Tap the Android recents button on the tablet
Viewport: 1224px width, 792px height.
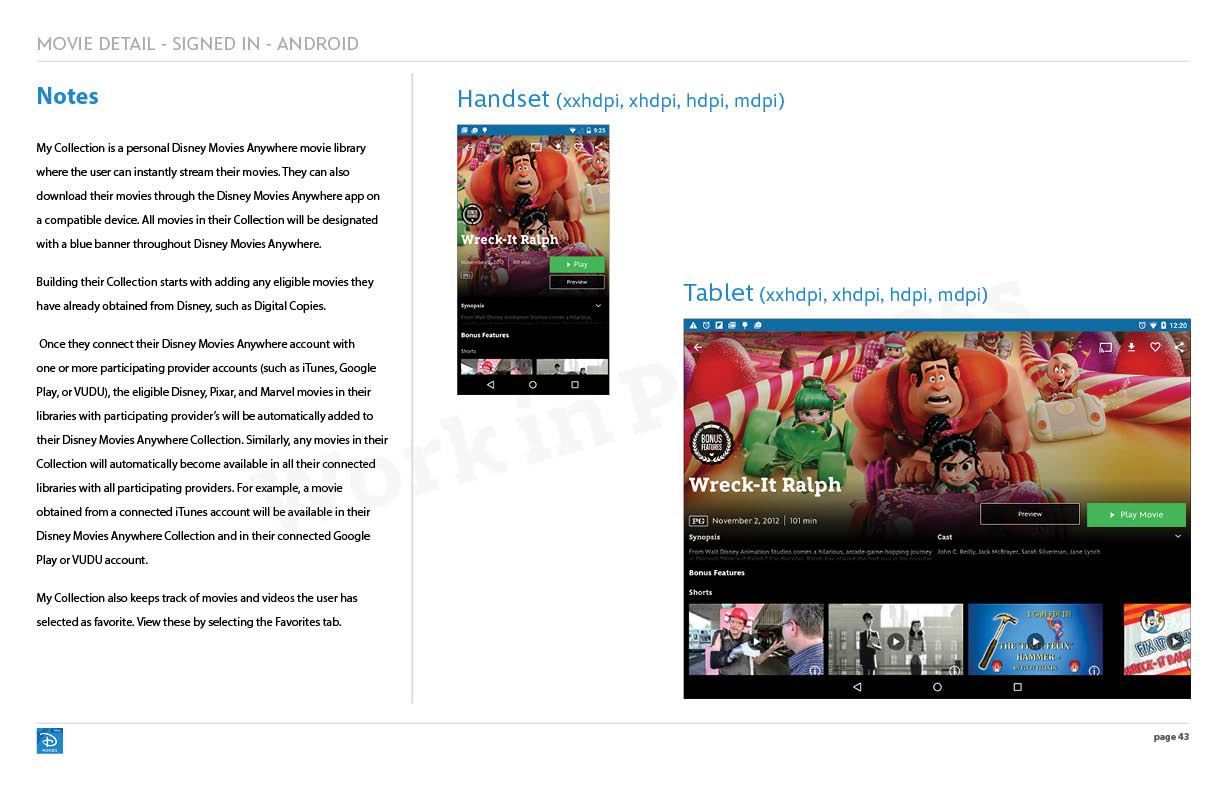(1017, 688)
